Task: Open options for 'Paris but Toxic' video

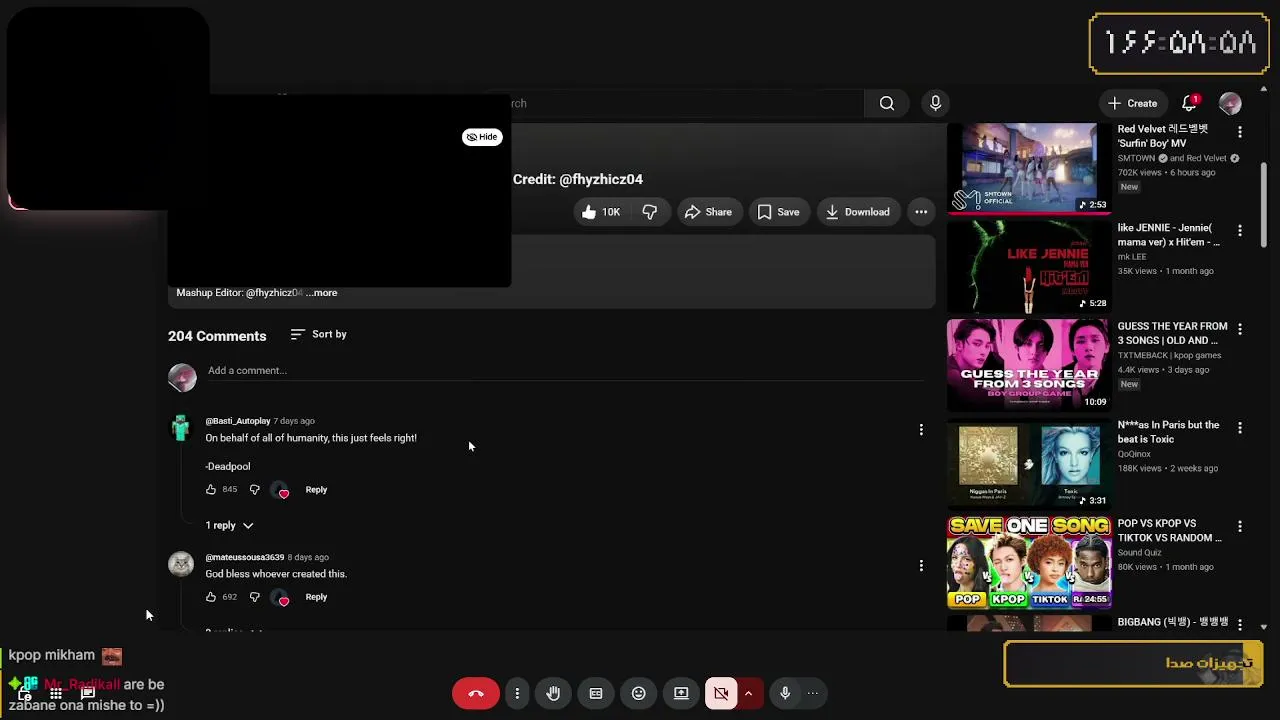Action: coord(1240,427)
